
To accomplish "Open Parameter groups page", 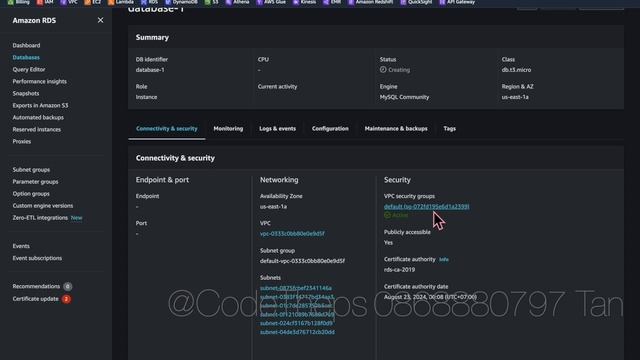I will [36, 182].
